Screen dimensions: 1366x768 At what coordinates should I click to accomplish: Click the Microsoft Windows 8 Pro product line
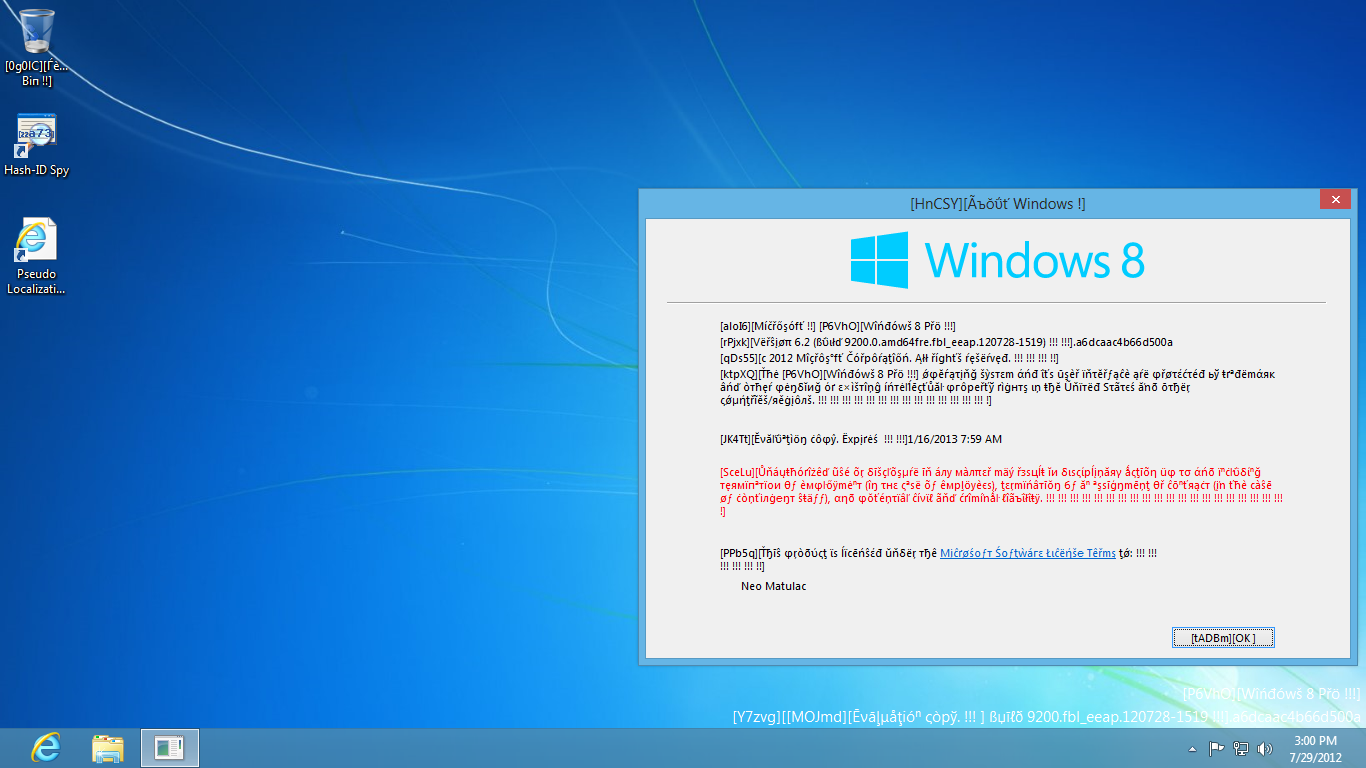click(x=837, y=326)
